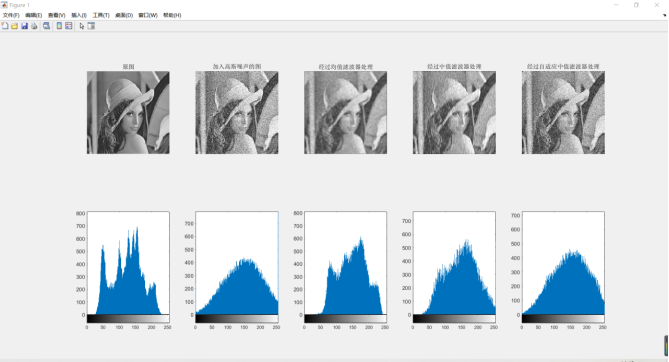
Task: Click the grayscale bar under fifth histogram
Action: point(563,318)
